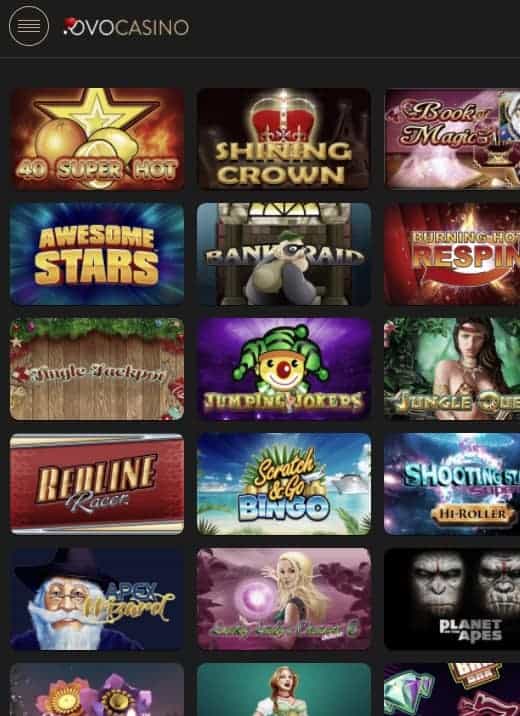Select the red-haired woman game tile
The width and height of the screenshot is (520, 716).
284,690
